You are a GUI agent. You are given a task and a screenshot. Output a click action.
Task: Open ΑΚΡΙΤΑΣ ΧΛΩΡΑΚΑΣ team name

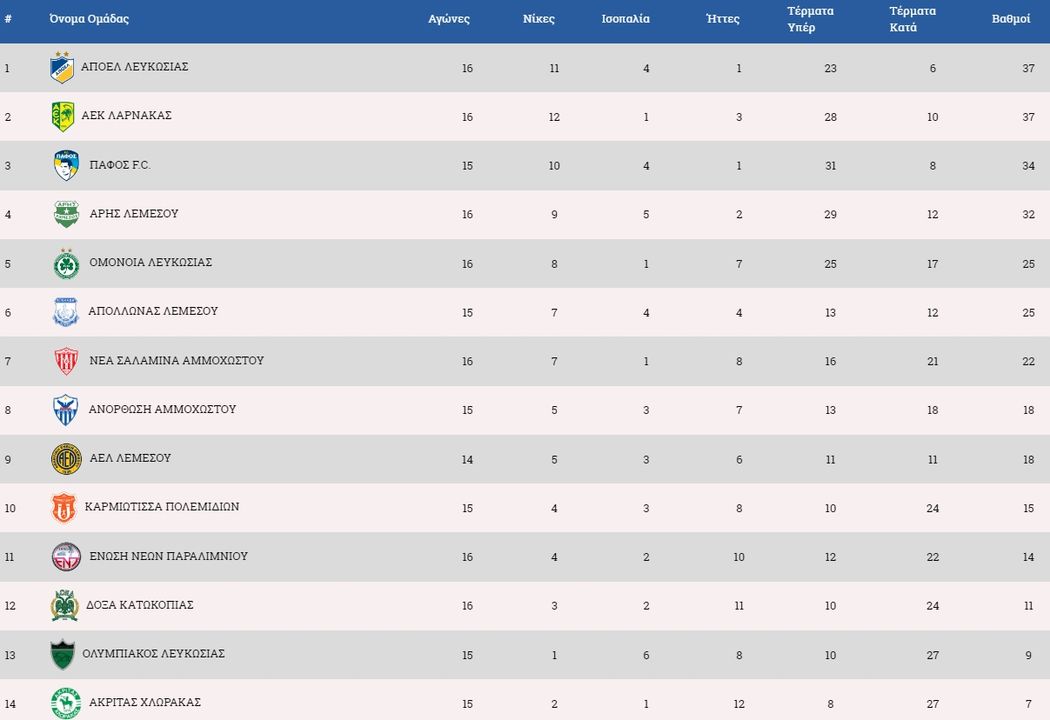145,703
